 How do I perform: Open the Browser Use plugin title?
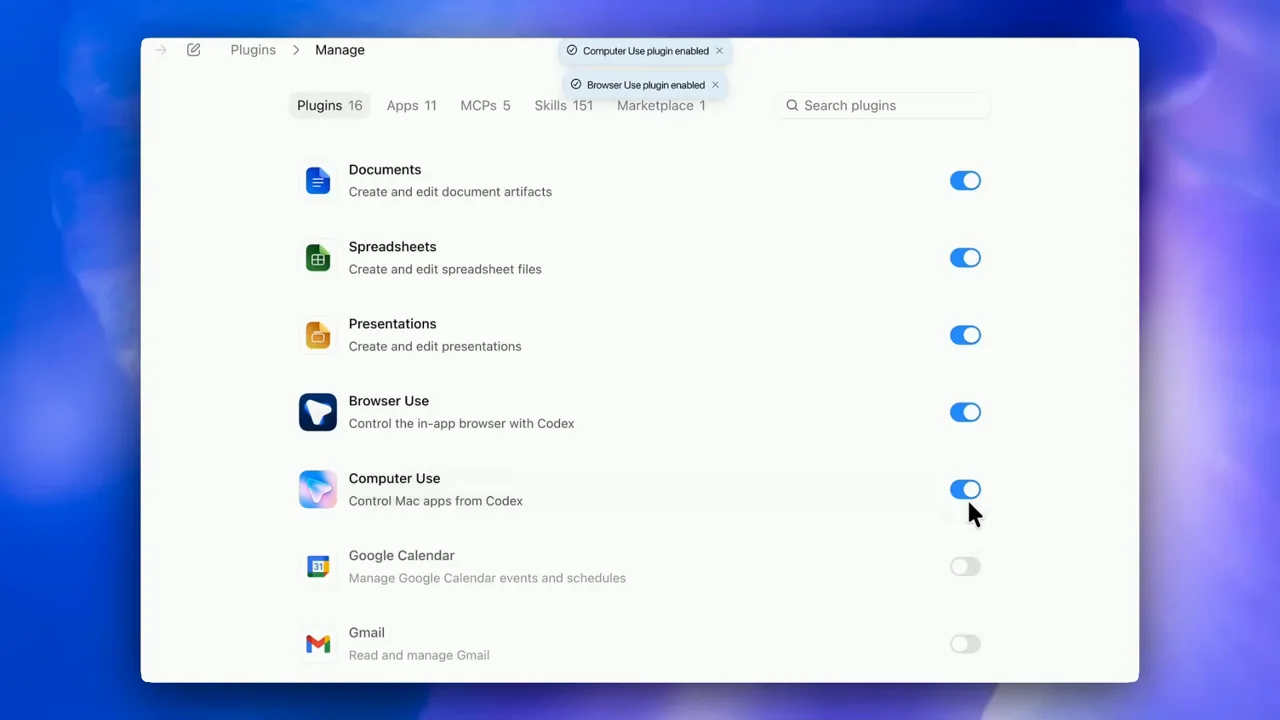pyautogui.click(x=389, y=401)
